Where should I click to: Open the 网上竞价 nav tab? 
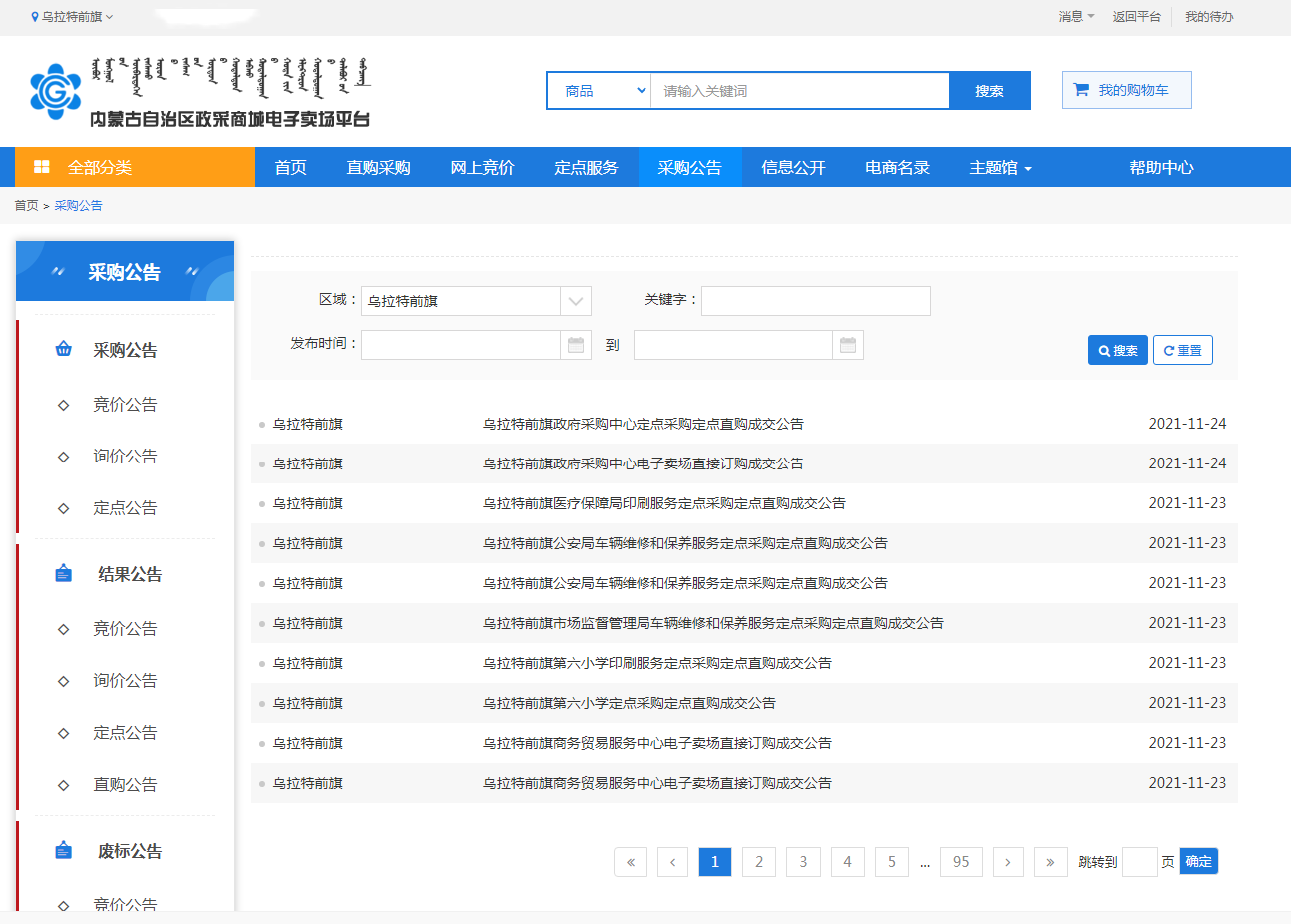coord(483,167)
